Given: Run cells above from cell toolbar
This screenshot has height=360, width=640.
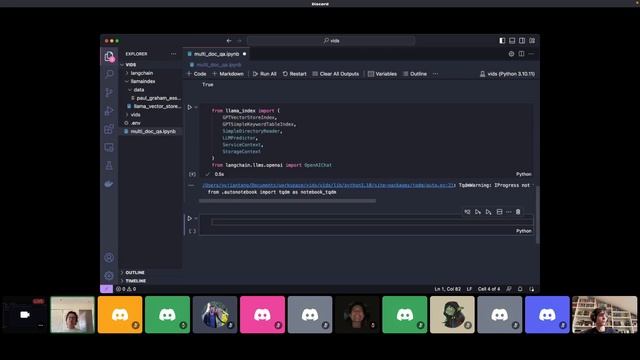Looking at the screenshot, I should click(478, 212).
